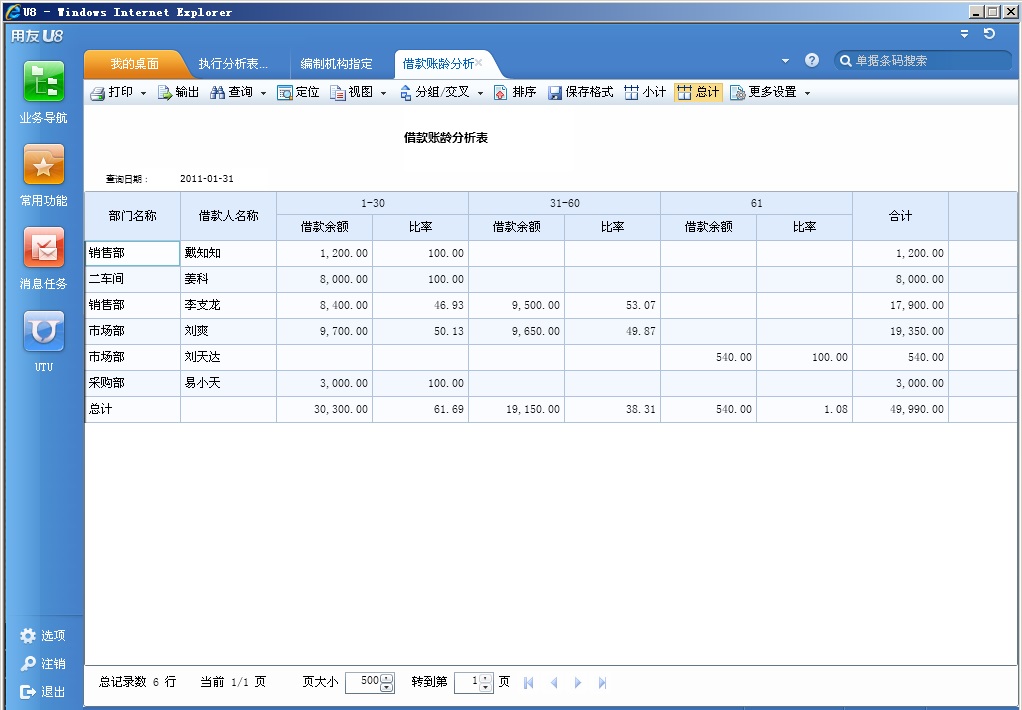This screenshot has height=710, width=1022.
Task: Open 常用功能 star icon
Action: coord(44,164)
